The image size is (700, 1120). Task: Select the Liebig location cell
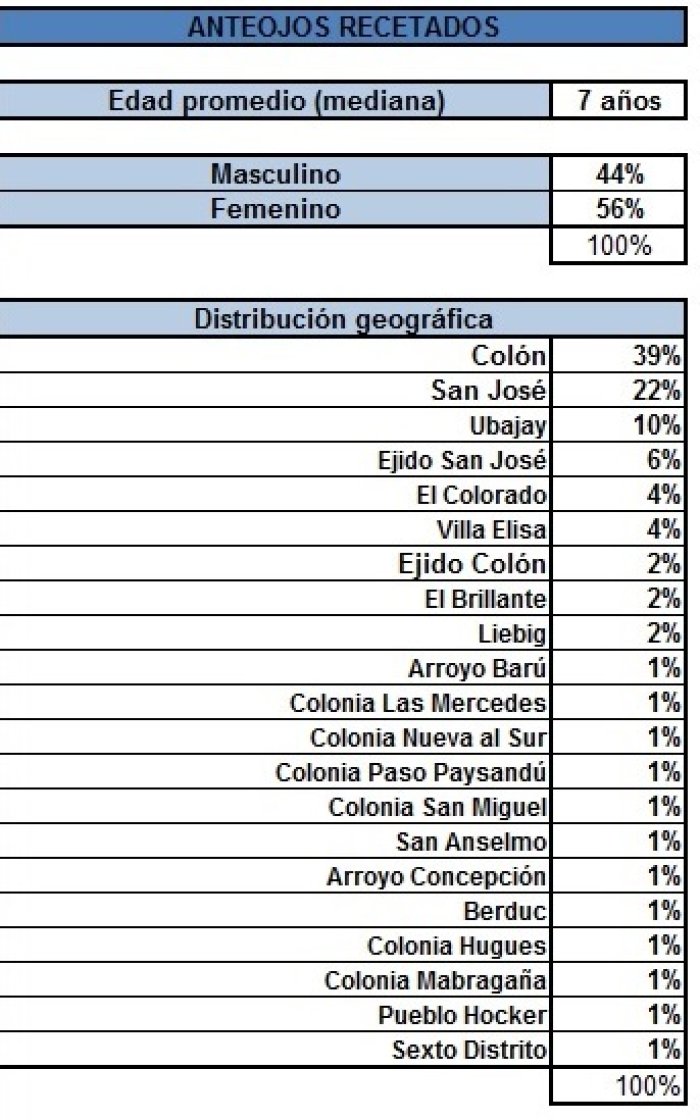[x=276, y=634]
